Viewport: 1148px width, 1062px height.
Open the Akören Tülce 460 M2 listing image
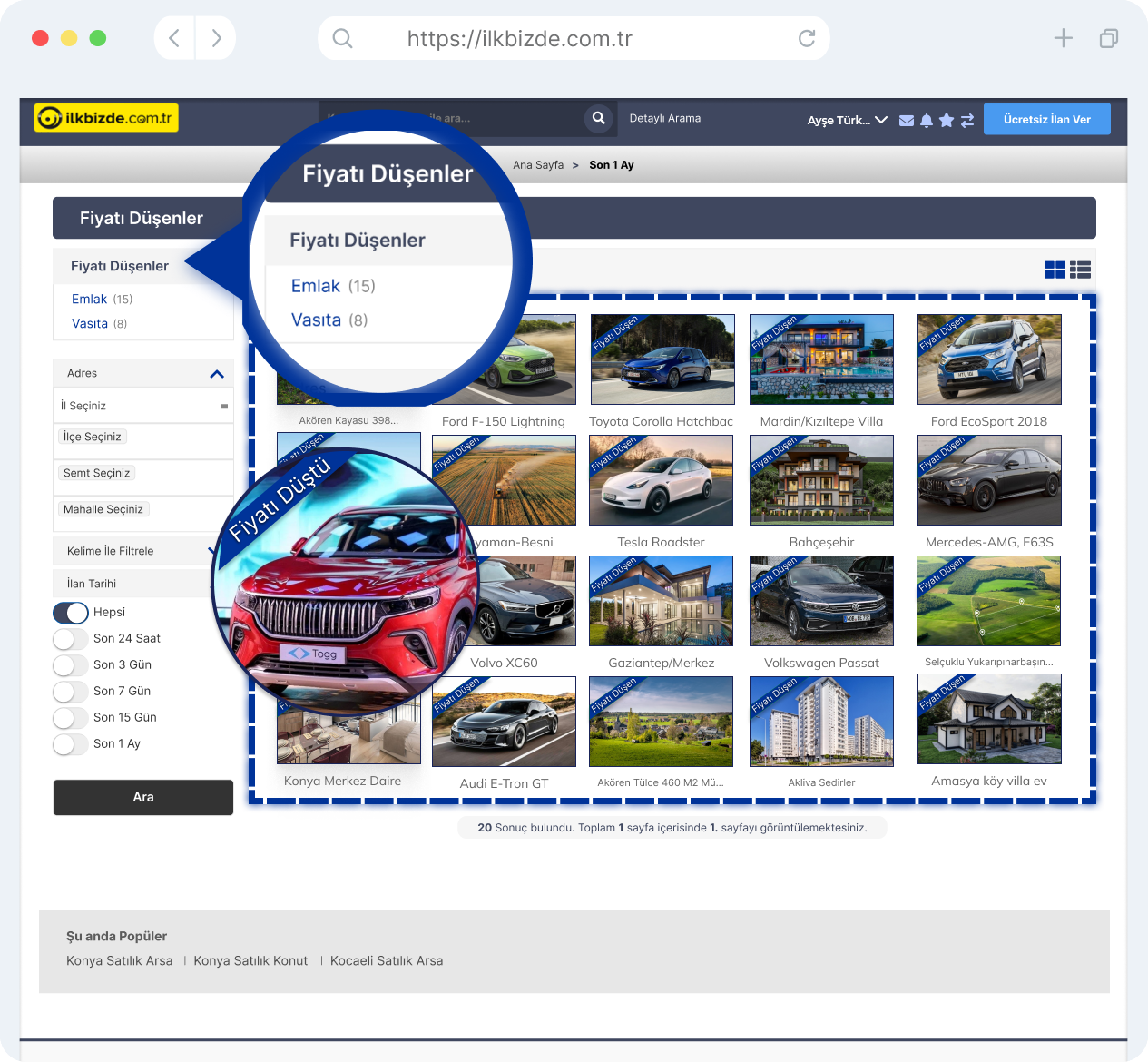coord(662,722)
